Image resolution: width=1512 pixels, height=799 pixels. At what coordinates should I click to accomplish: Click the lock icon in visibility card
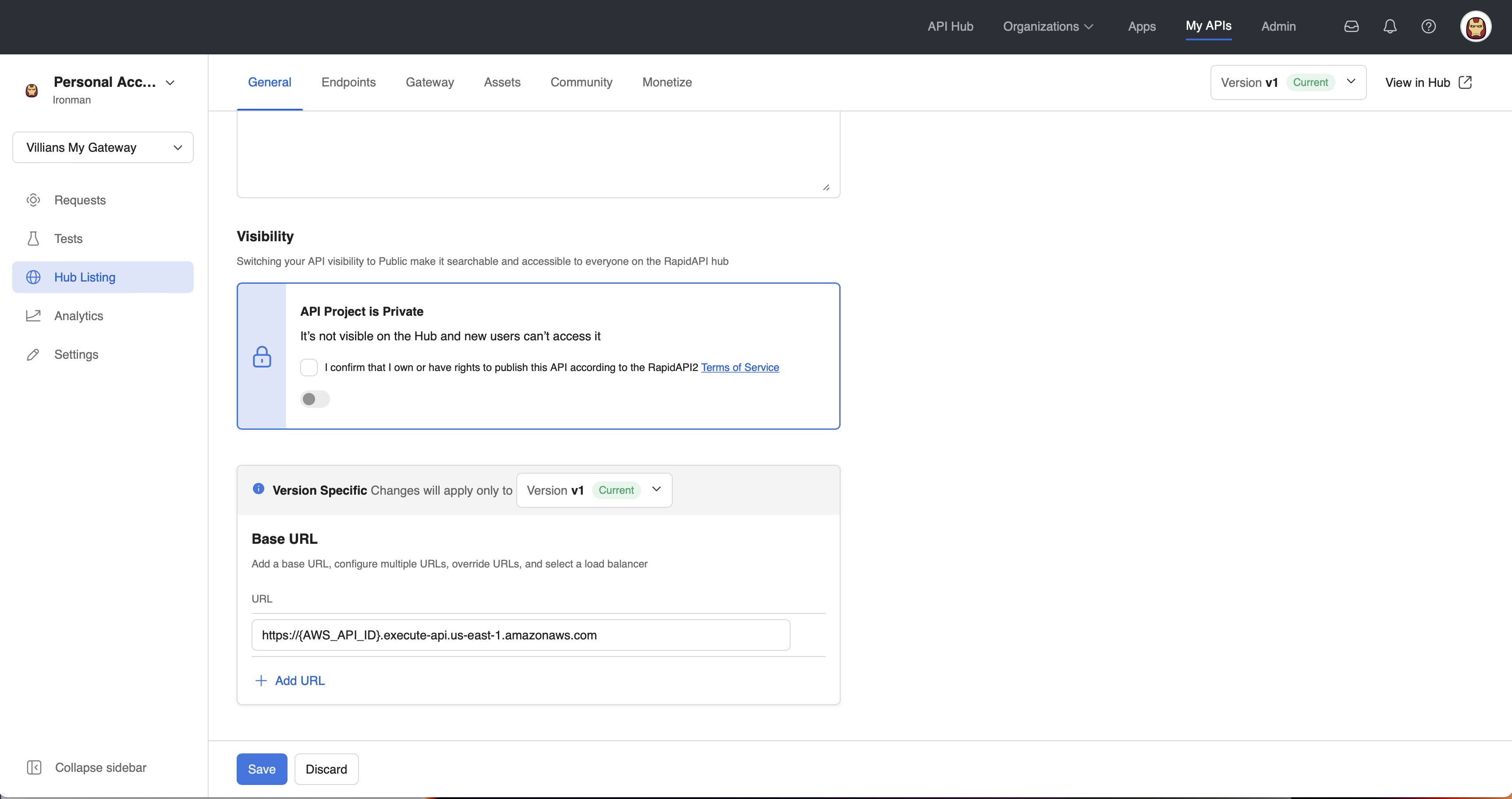pyautogui.click(x=262, y=357)
